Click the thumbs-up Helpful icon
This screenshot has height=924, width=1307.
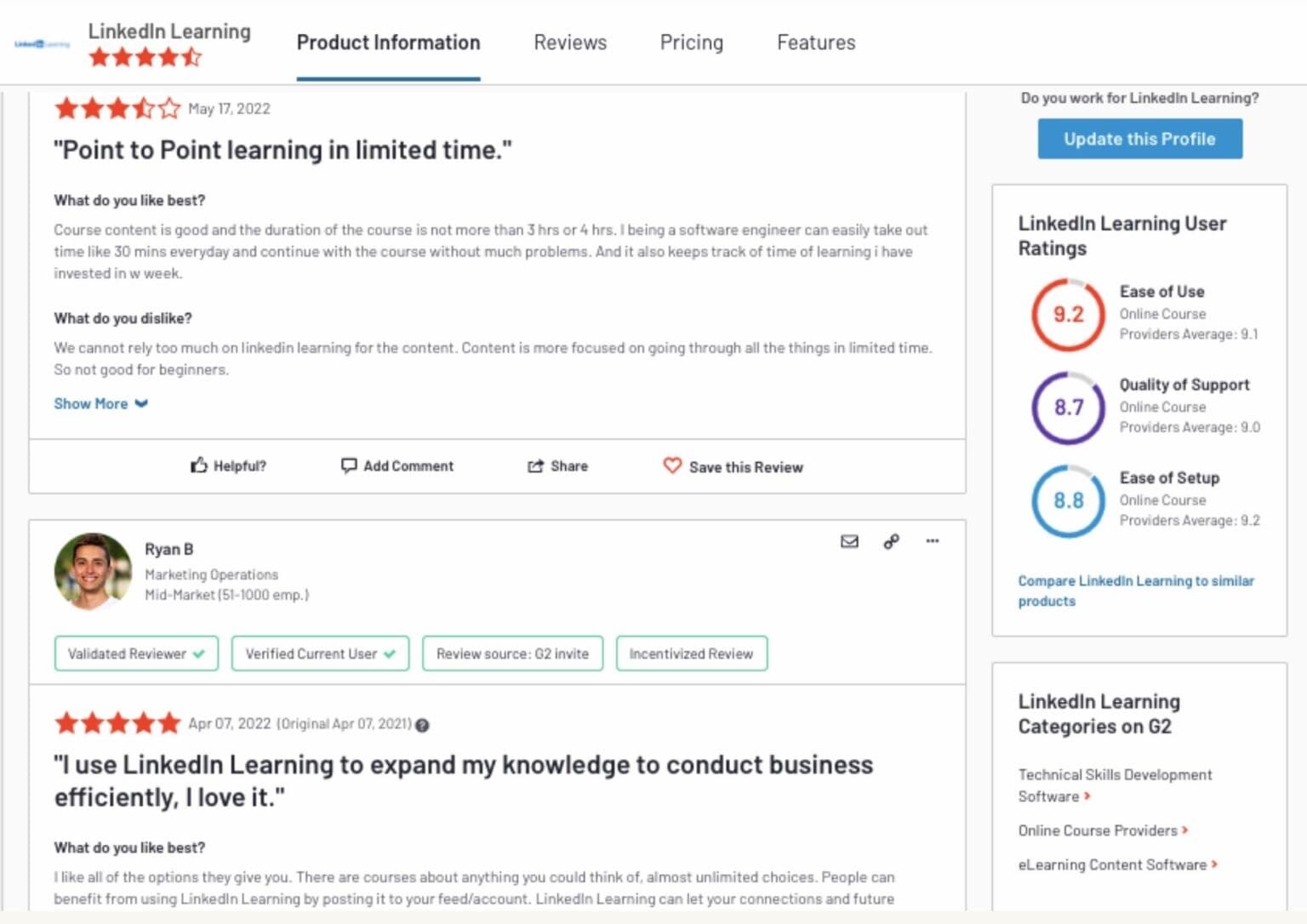click(199, 465)
